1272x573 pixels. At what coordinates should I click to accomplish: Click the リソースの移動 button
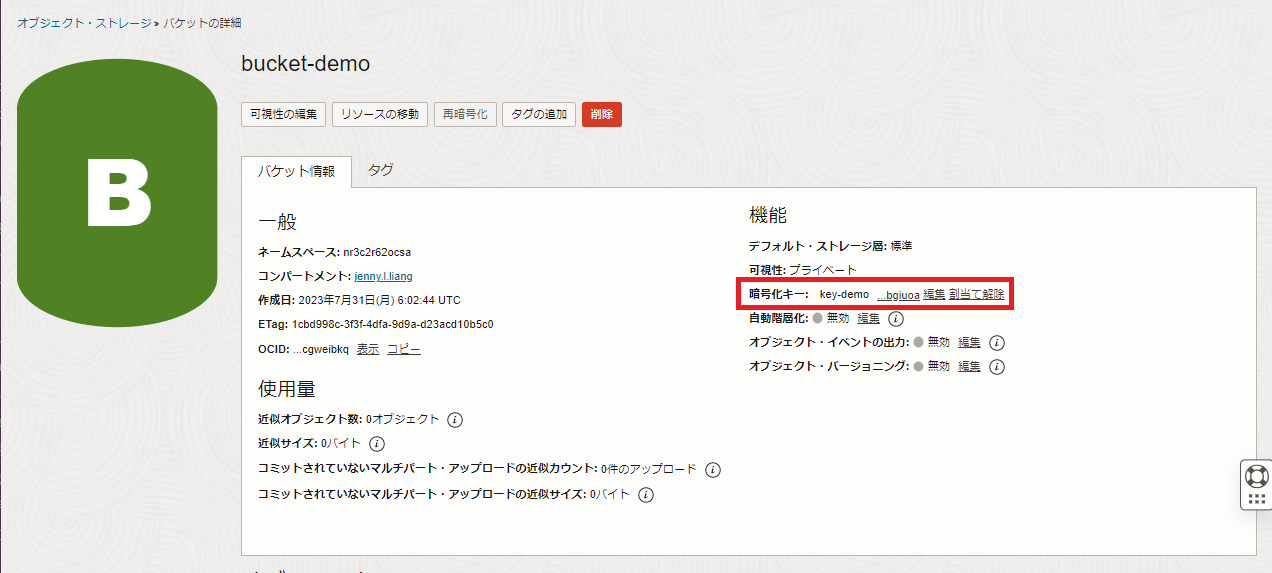[380, 114]
